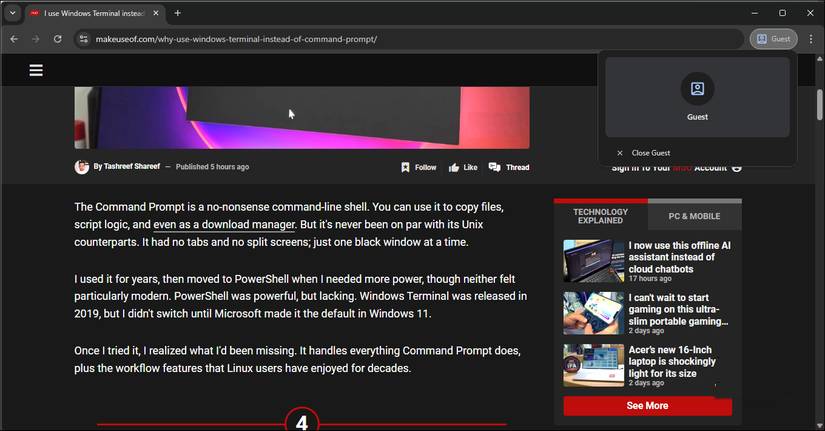Screen dimensions: 825x431
Task: Open offline AI assistant article title
Action: (679, 257)
